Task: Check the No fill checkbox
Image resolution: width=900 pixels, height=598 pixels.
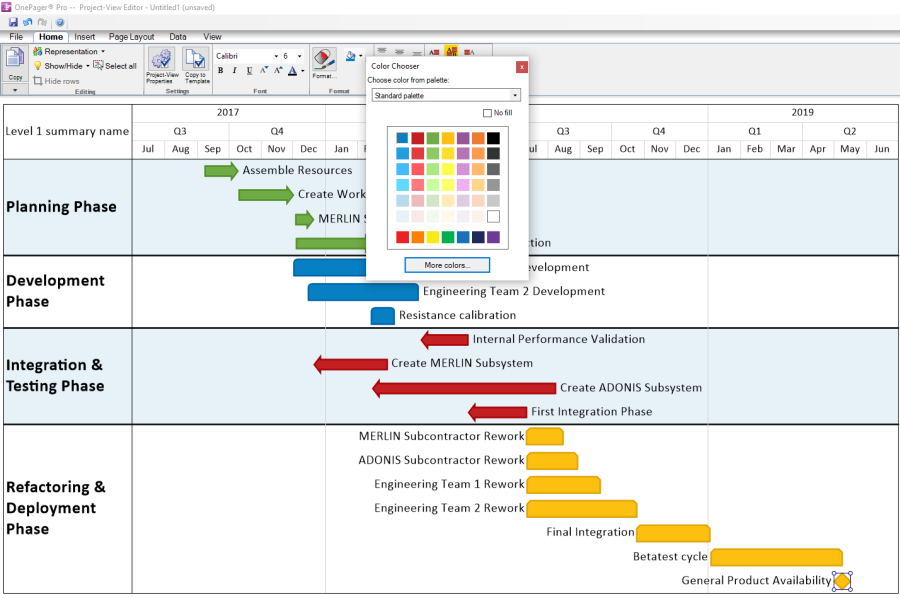Action: click(x=487, y=113)
